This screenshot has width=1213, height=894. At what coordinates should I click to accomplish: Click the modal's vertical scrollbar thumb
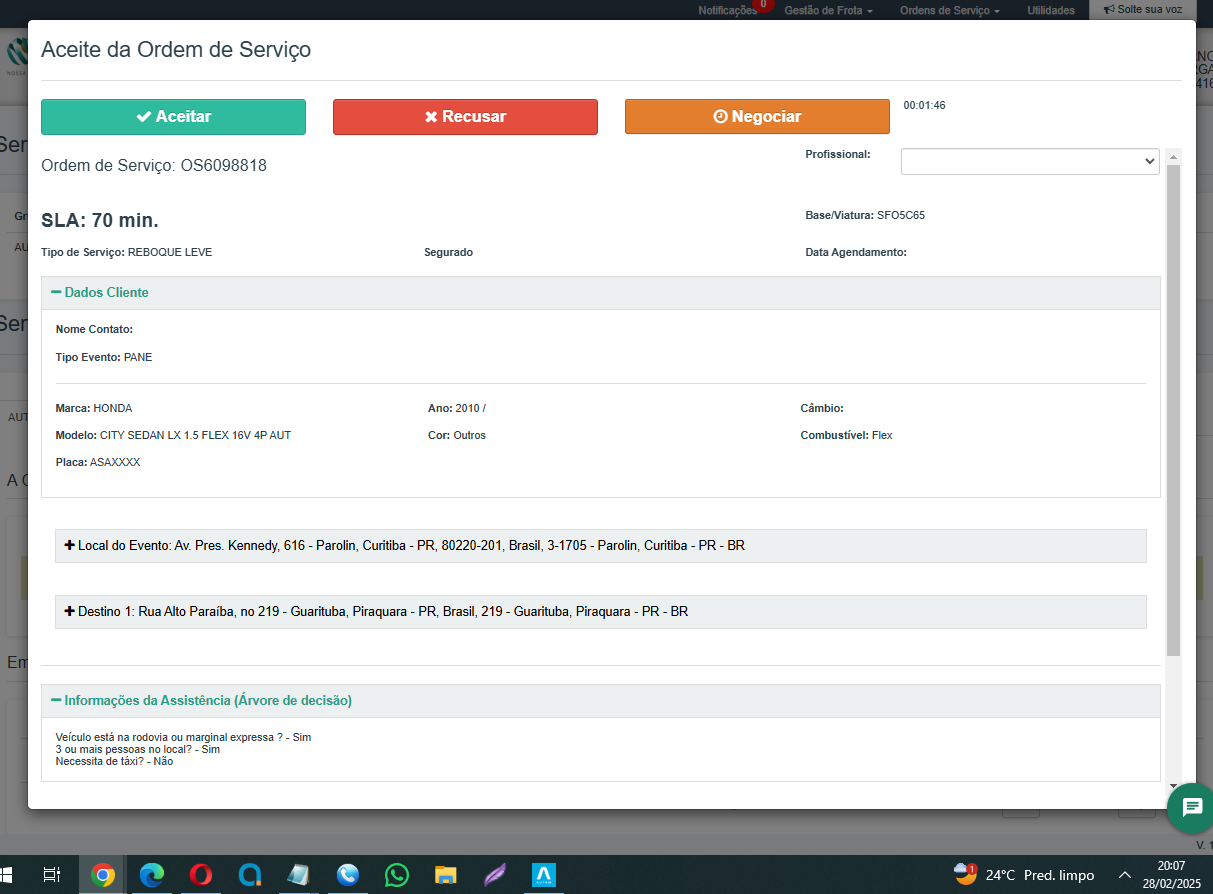(1174, 410)
